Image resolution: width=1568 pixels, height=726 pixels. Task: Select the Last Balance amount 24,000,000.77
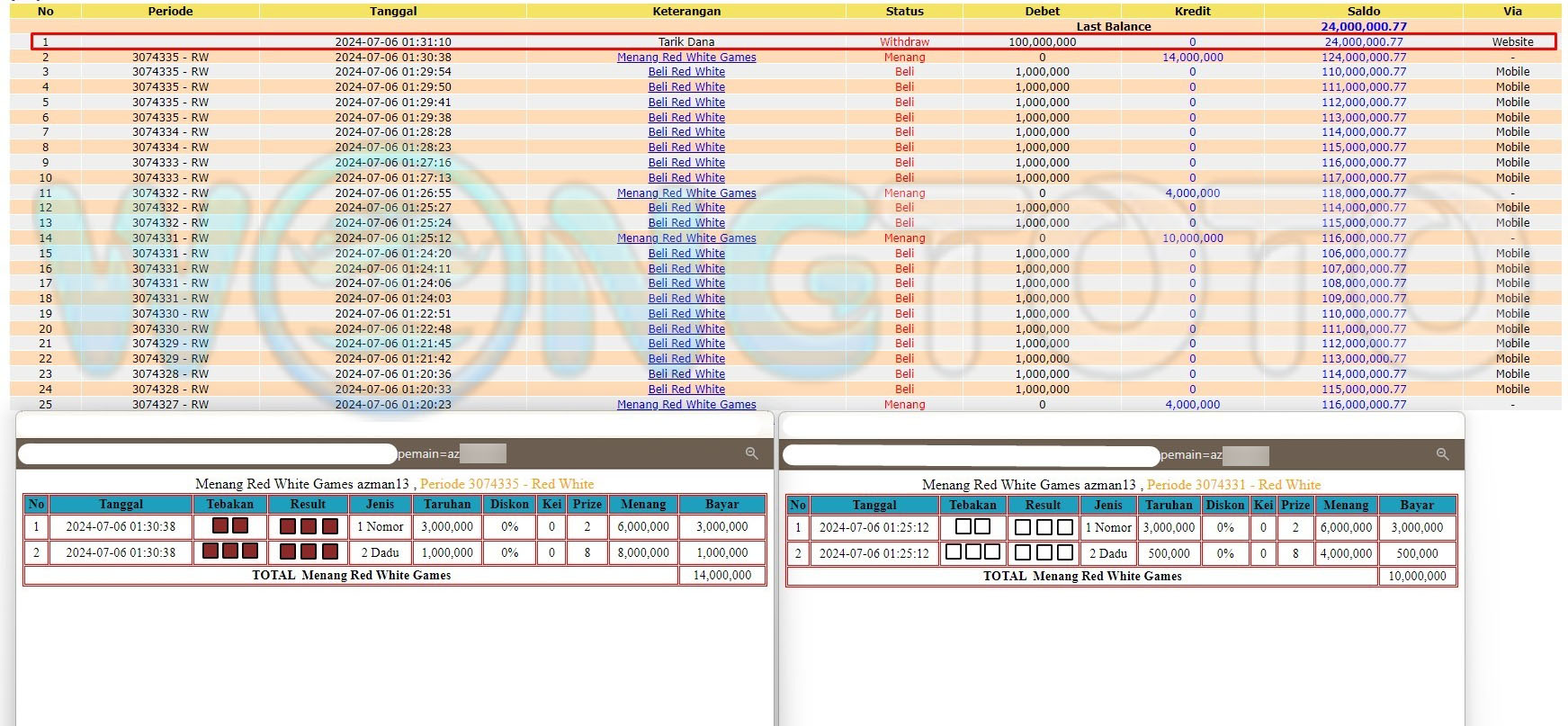1363,26
